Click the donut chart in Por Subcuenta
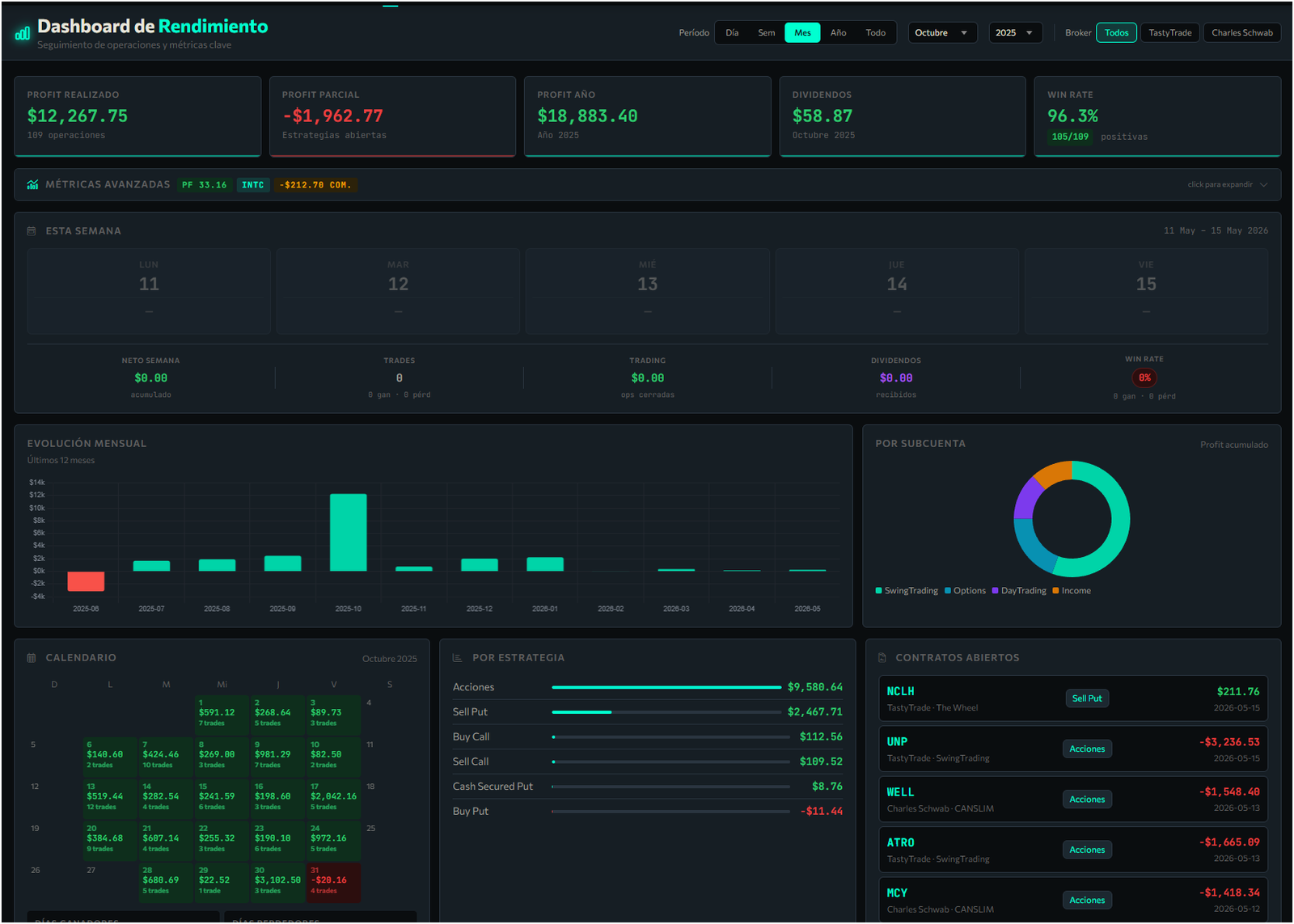 pyautogui.click(x=1072, y=519)
